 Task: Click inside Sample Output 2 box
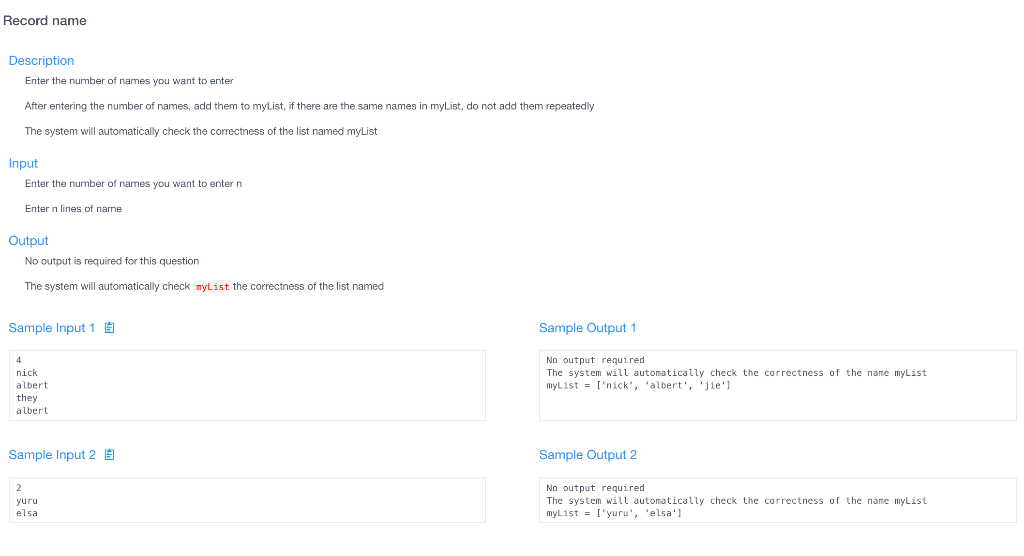tap(777, 500)
